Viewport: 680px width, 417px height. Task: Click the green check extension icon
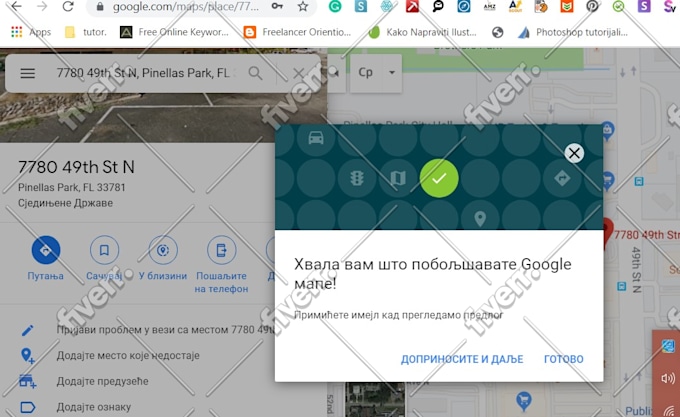tap(618, 6)
